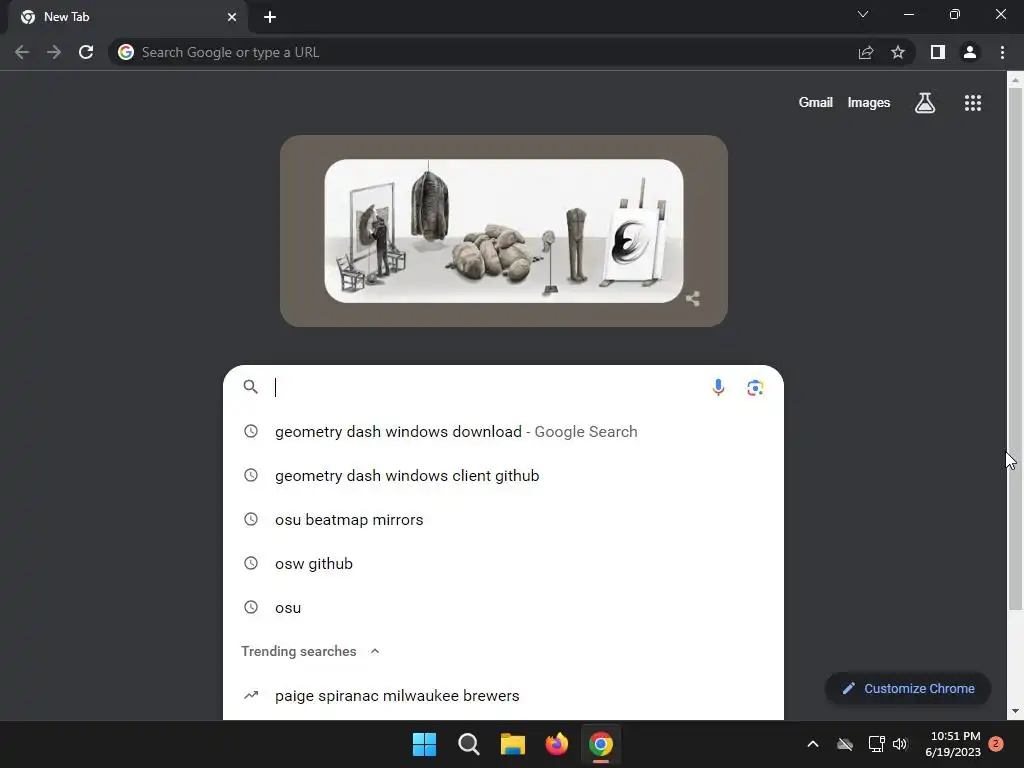Click the magnifier icon in search box
This screenshot has width=1024, height=768.
pos(251,387)
